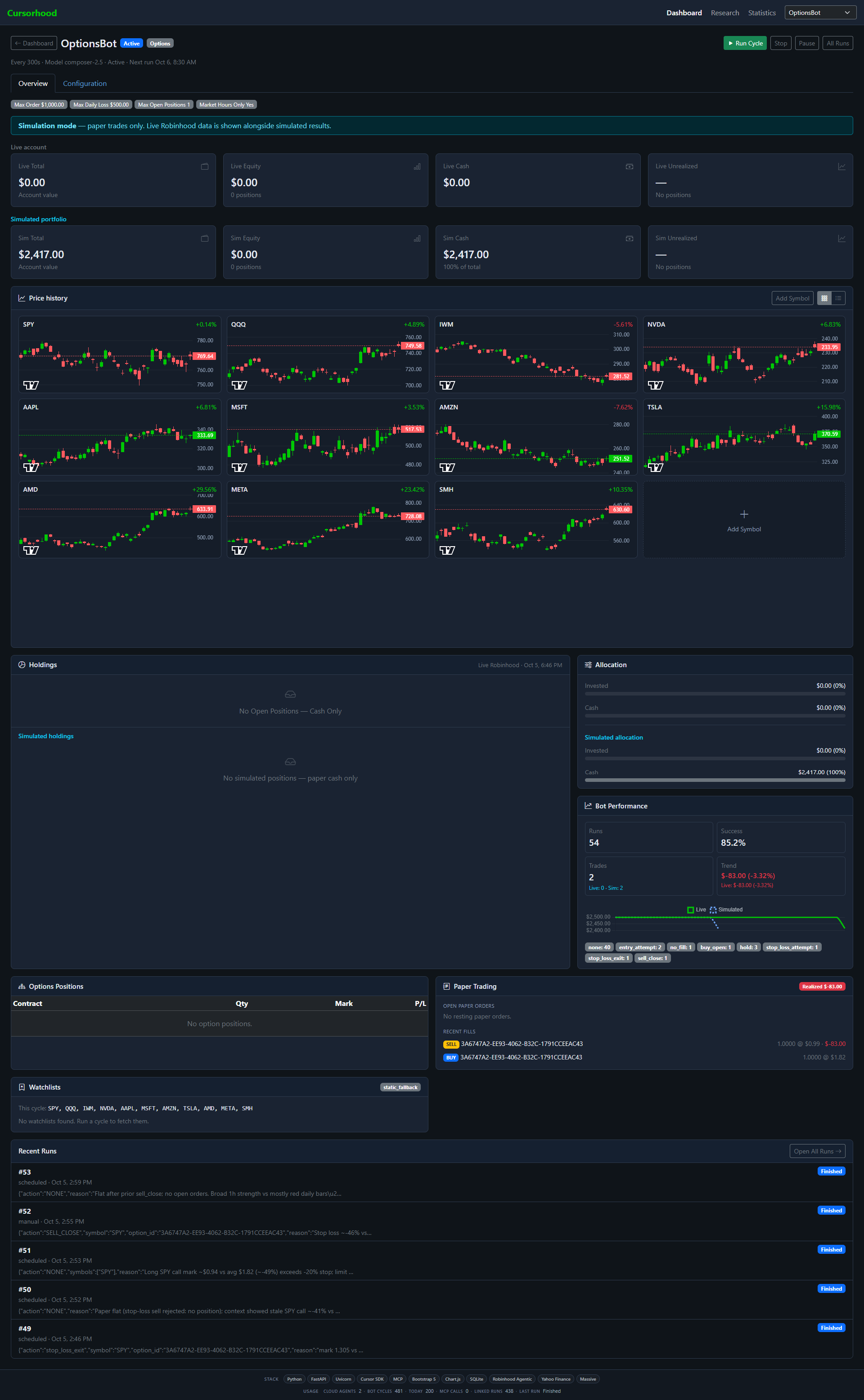Image resolution: width=864 pixels, height=1400 pixels.
Task: Click Open All Runs in Recent Runs
Action: [817, 1151]
